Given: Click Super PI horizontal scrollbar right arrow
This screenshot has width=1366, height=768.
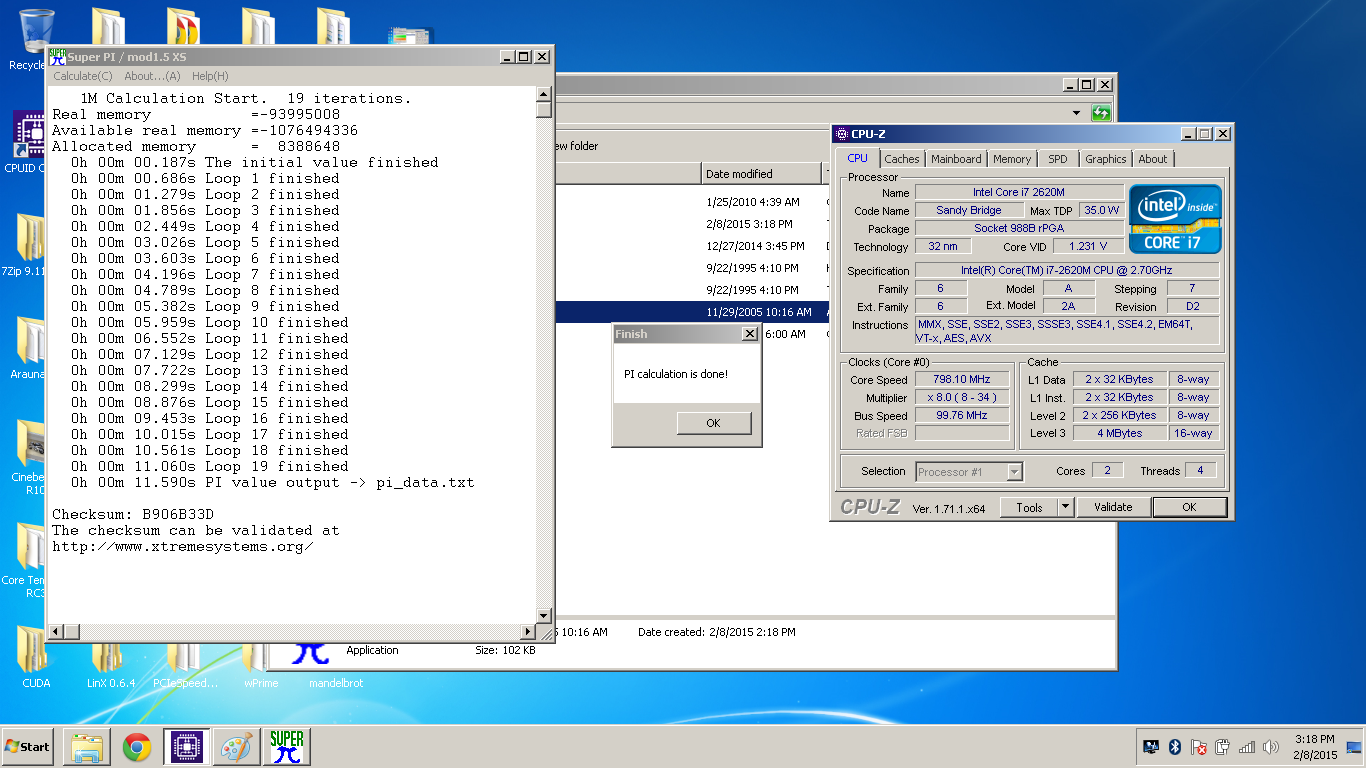Looking at the screenshot, I should tap(529, 632).
